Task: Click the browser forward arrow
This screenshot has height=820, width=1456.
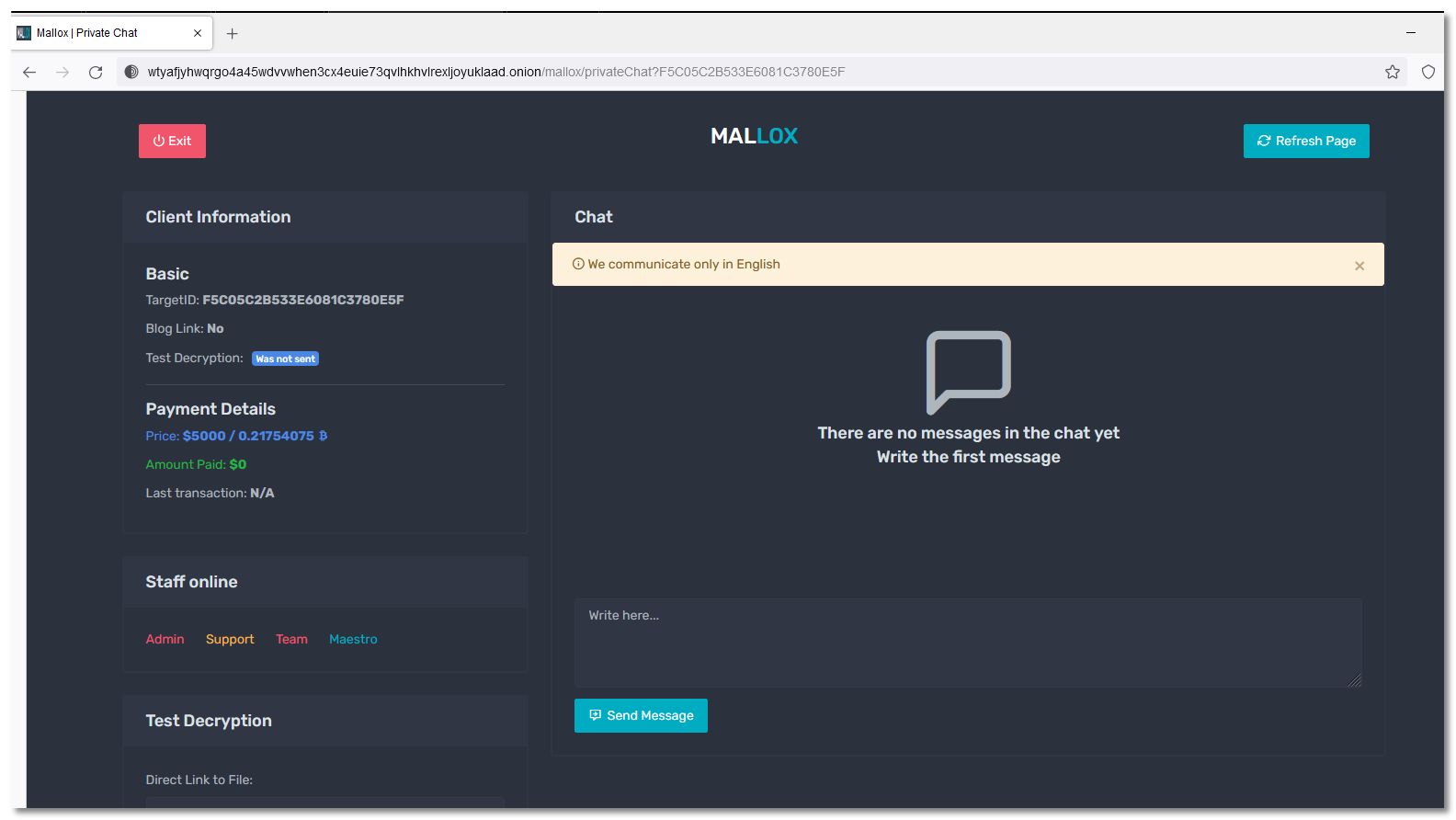Action: (63, 72)
